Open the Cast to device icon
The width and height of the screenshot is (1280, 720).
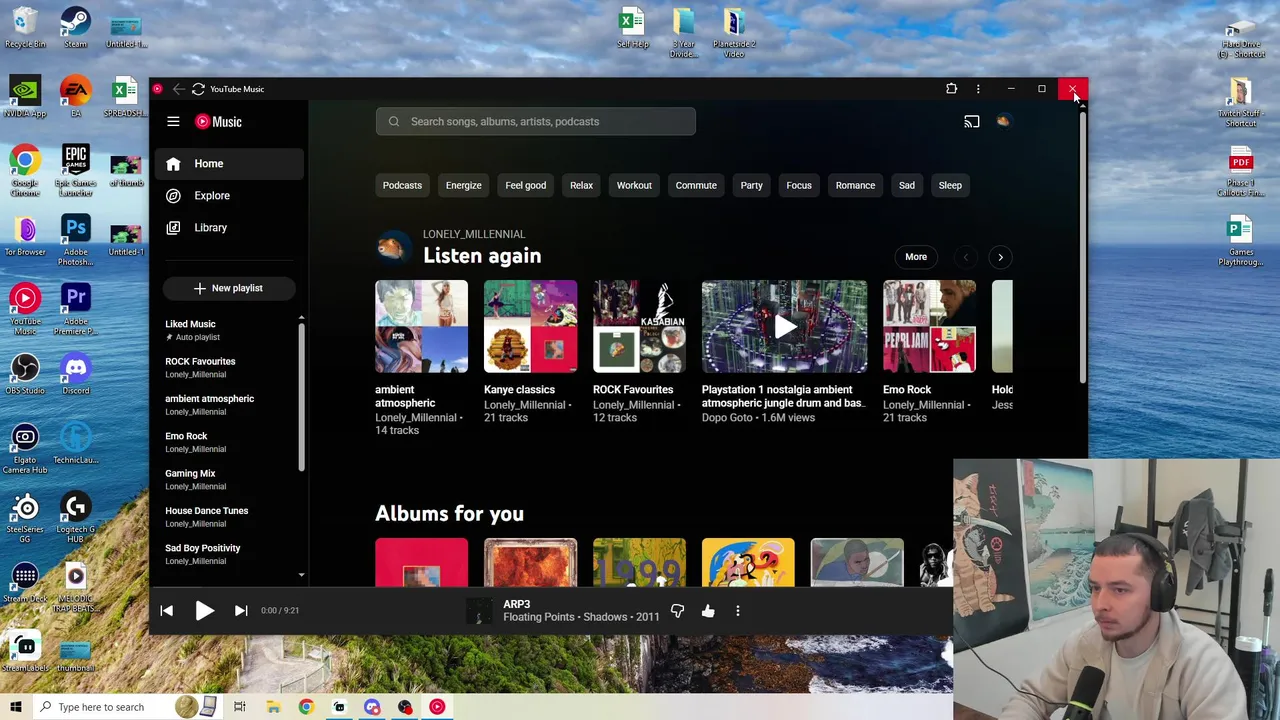coord(972,122)
